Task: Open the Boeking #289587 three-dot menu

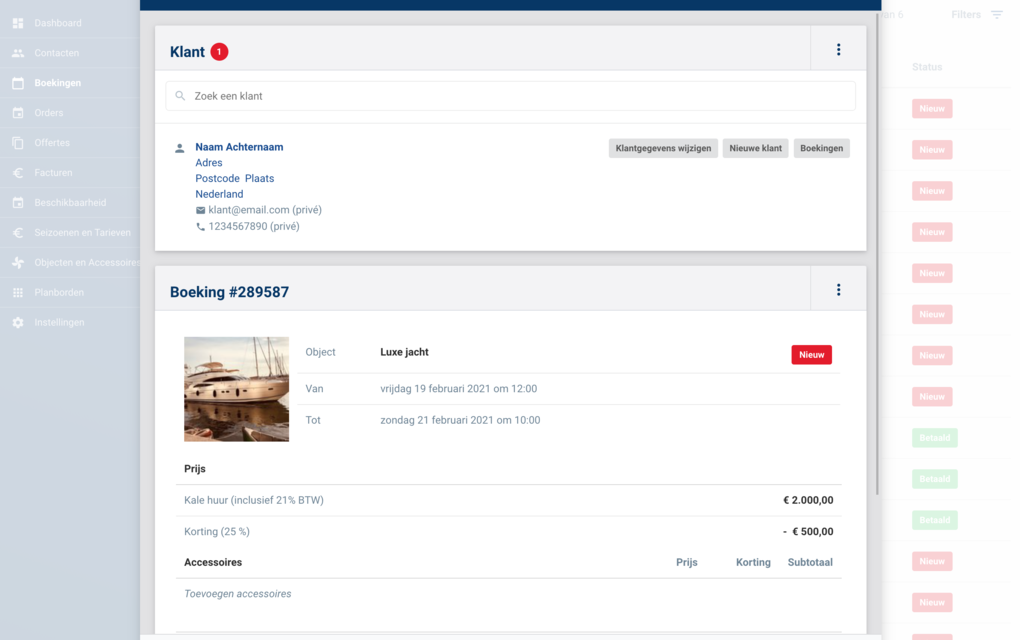Action: point(838,290)
